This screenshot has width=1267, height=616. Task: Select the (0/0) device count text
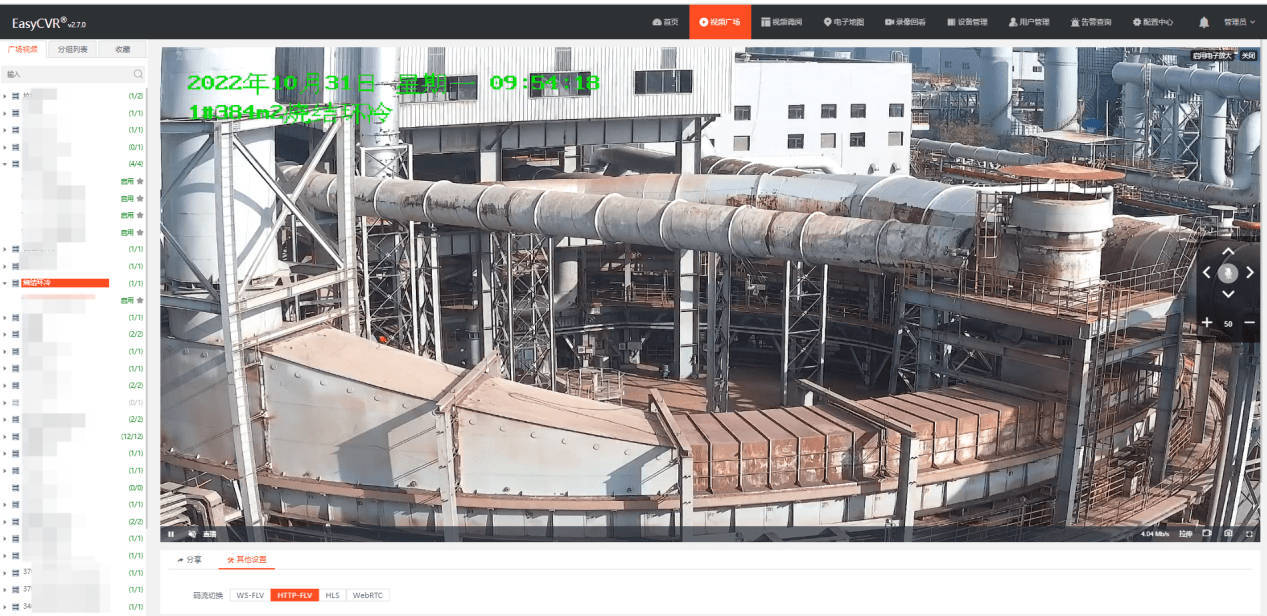[x=136, y=487]
